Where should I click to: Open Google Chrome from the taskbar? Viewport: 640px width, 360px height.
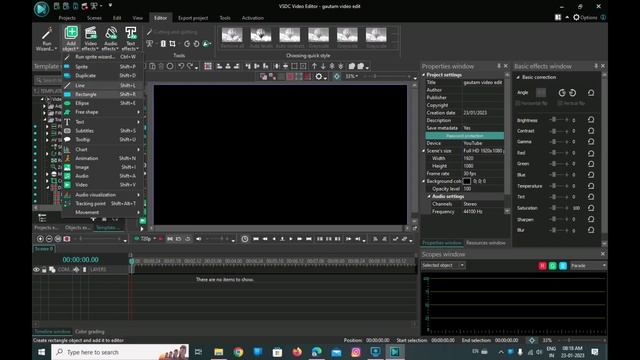pyautogui.click(x=238, y=352)
